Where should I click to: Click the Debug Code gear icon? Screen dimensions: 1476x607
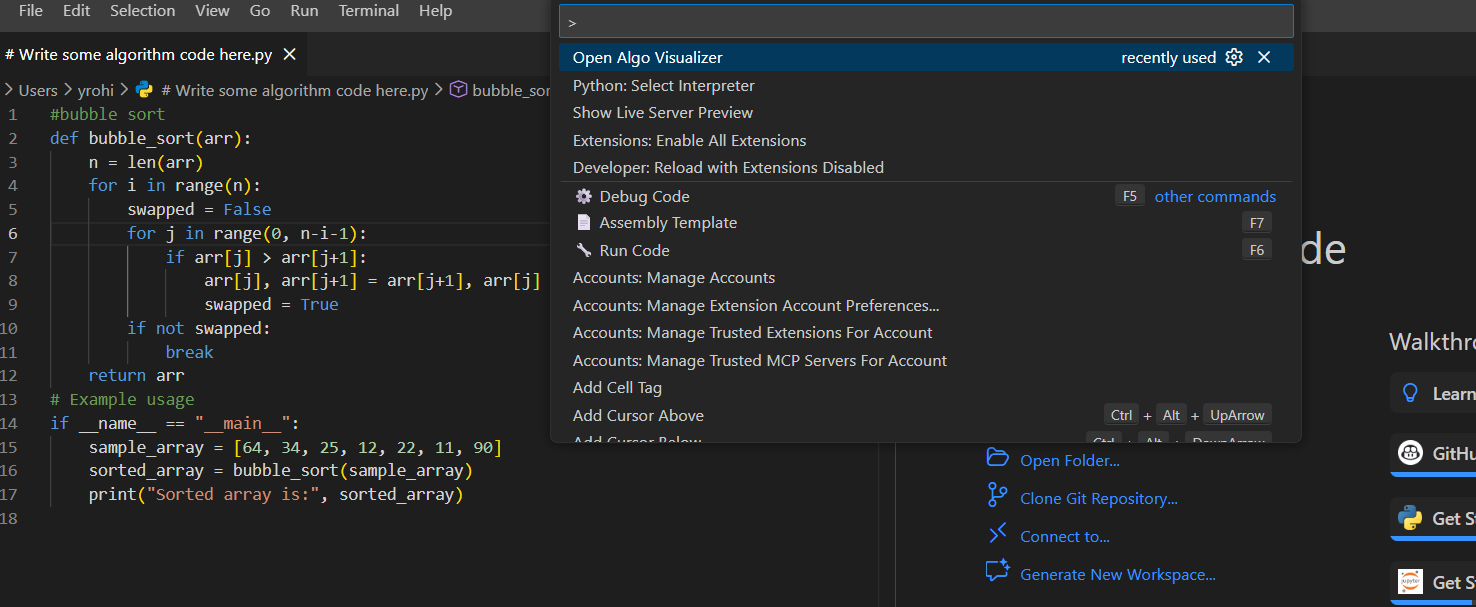[x=584, y=197]
